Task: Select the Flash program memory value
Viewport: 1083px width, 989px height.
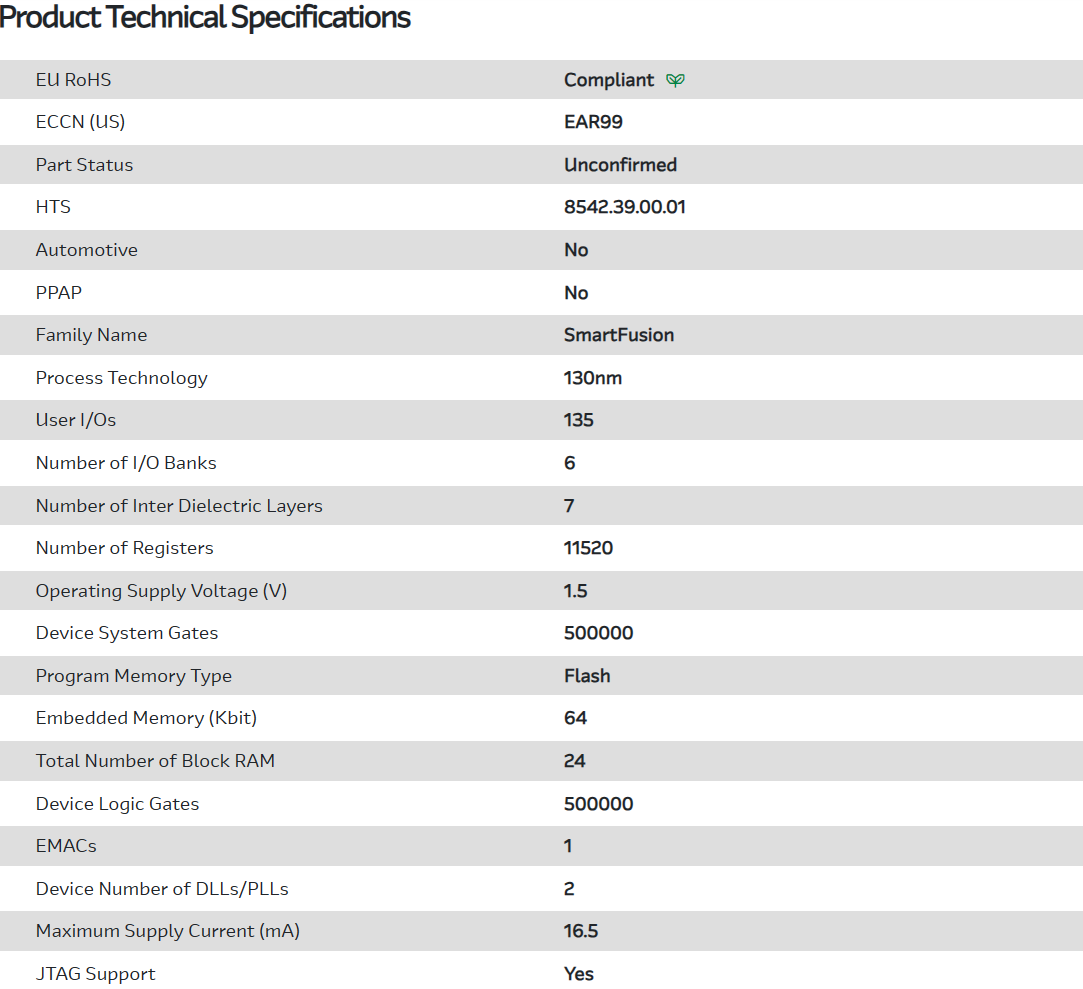Action: (x=587, y=676)
